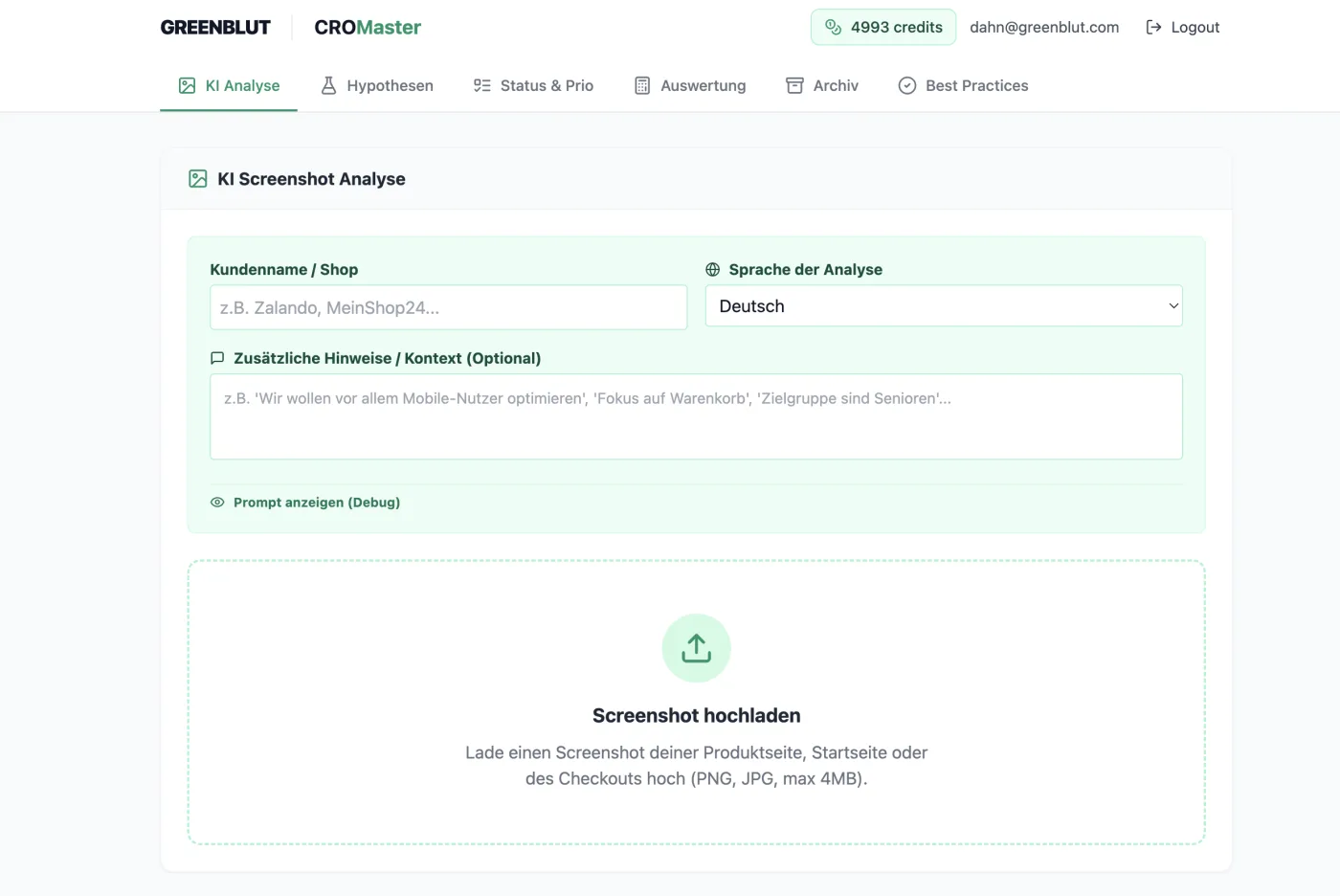Image resolution: width=1340 pixels, height=896 pixels.
Task: Open the Deutsch language dropdown
Action: point(944,306)
